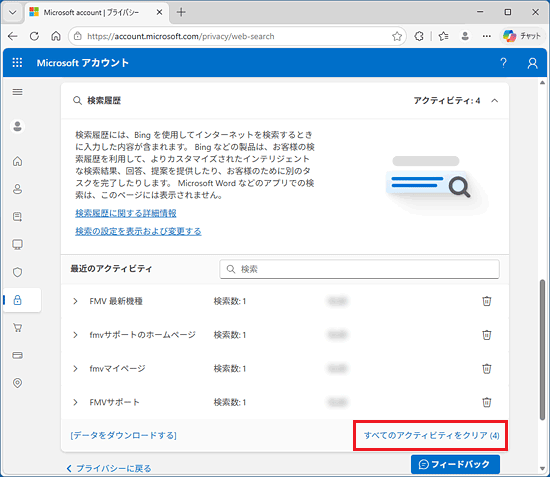Open Security shield sidebar icon
Image resolution: width=550 pixels, height=477 pixels.
(17, 272)
